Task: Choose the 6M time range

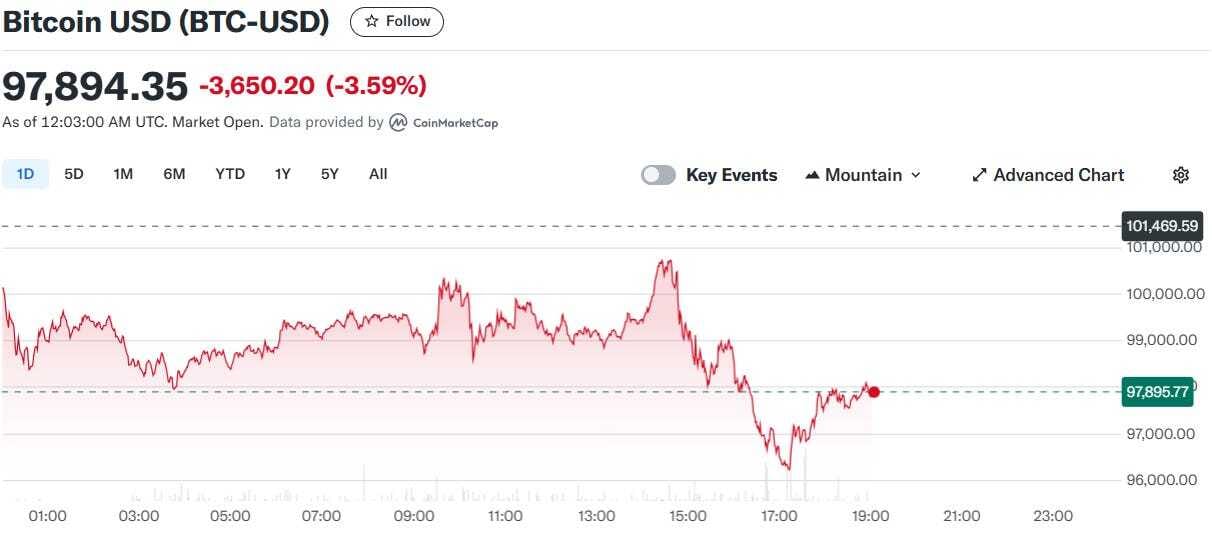Action: point(174,174)
